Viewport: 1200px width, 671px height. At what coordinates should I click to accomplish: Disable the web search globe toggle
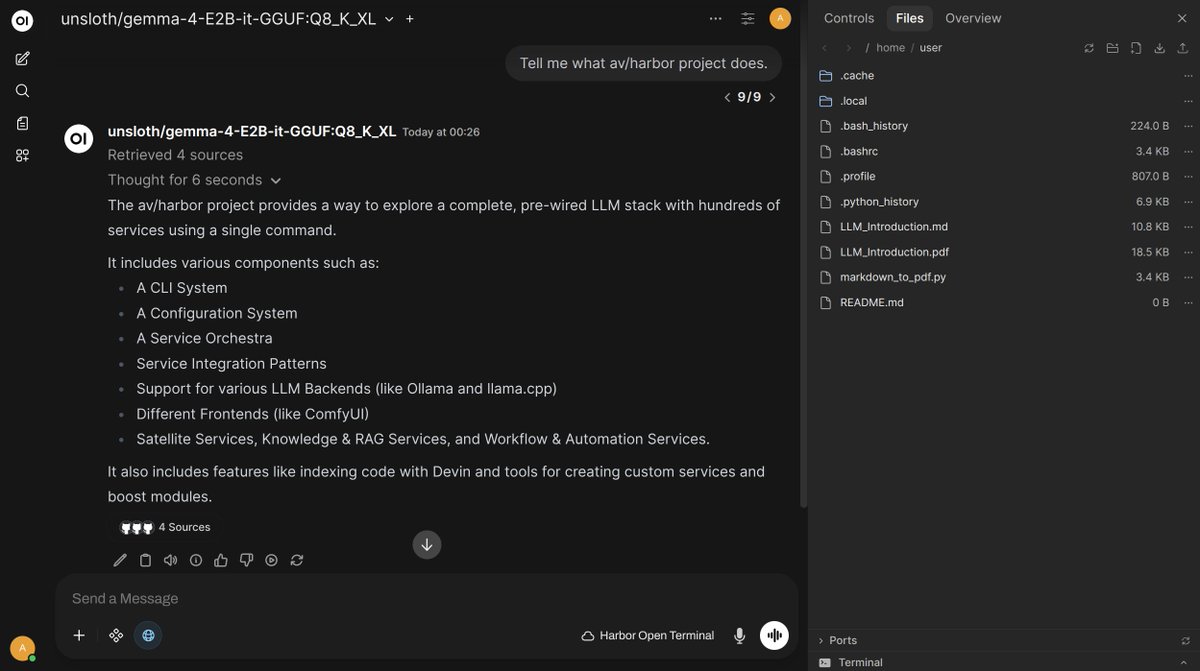click(148, 635)
